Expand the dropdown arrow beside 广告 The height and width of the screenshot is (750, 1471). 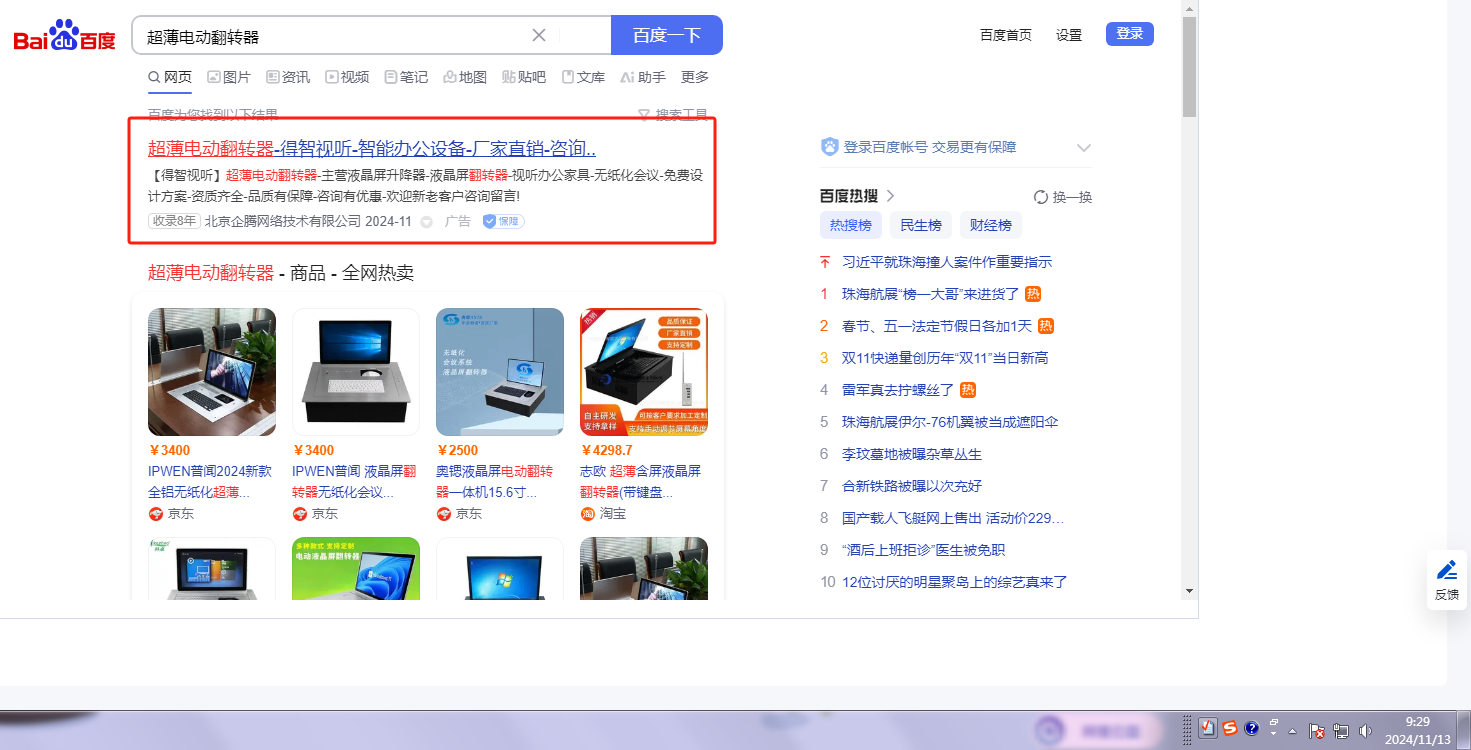(427, 222)
